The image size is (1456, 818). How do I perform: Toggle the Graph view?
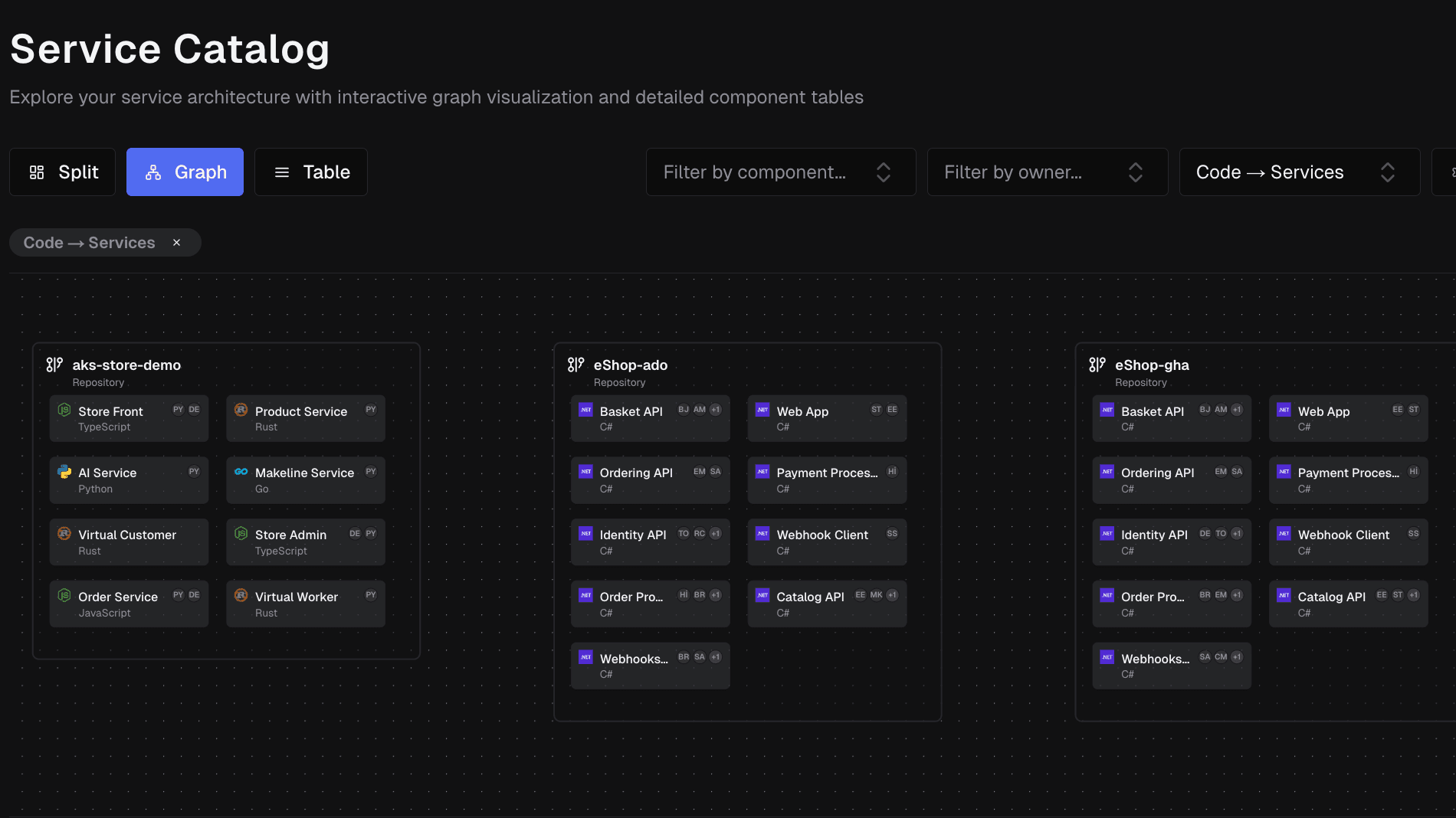click(185, 172)
